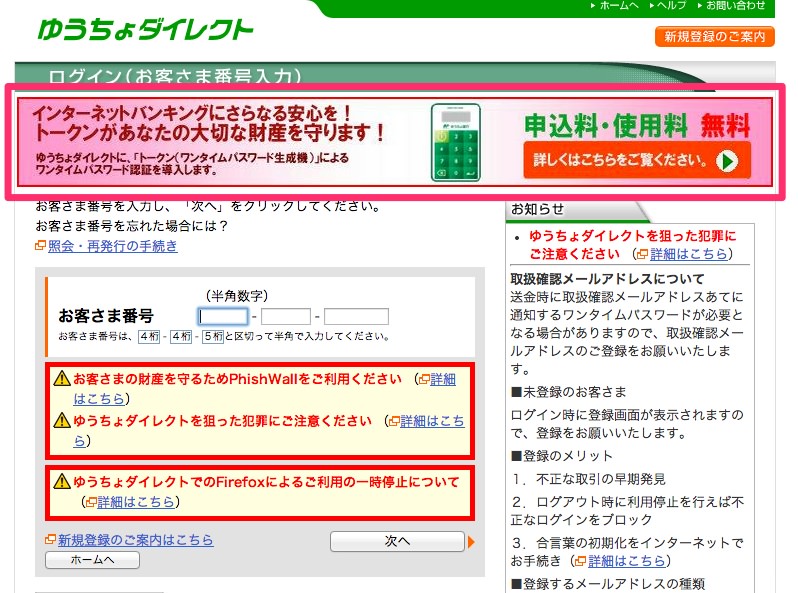Open the 照会・再発行の手続き link

112,246
